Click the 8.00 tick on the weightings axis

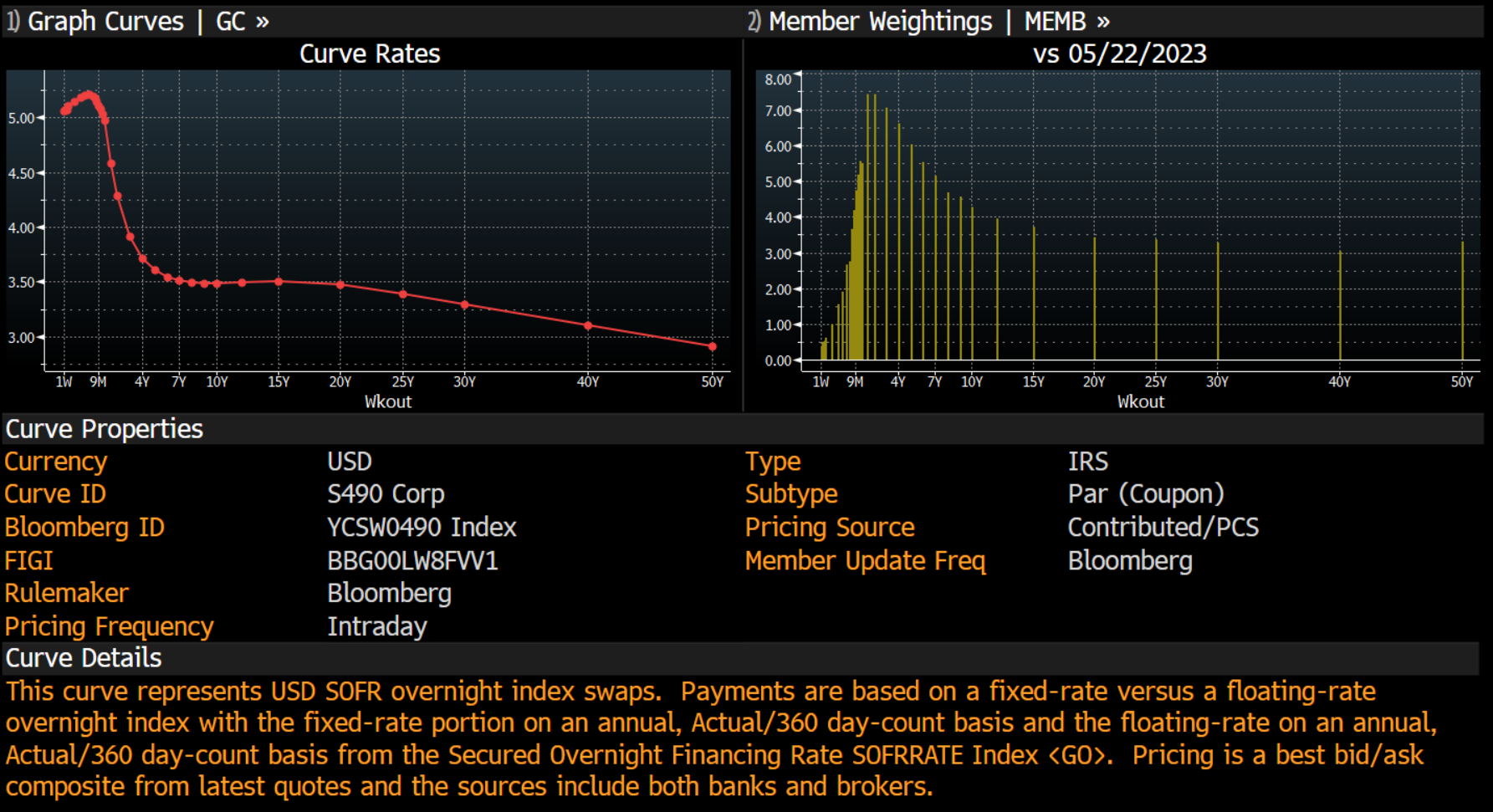778,79
